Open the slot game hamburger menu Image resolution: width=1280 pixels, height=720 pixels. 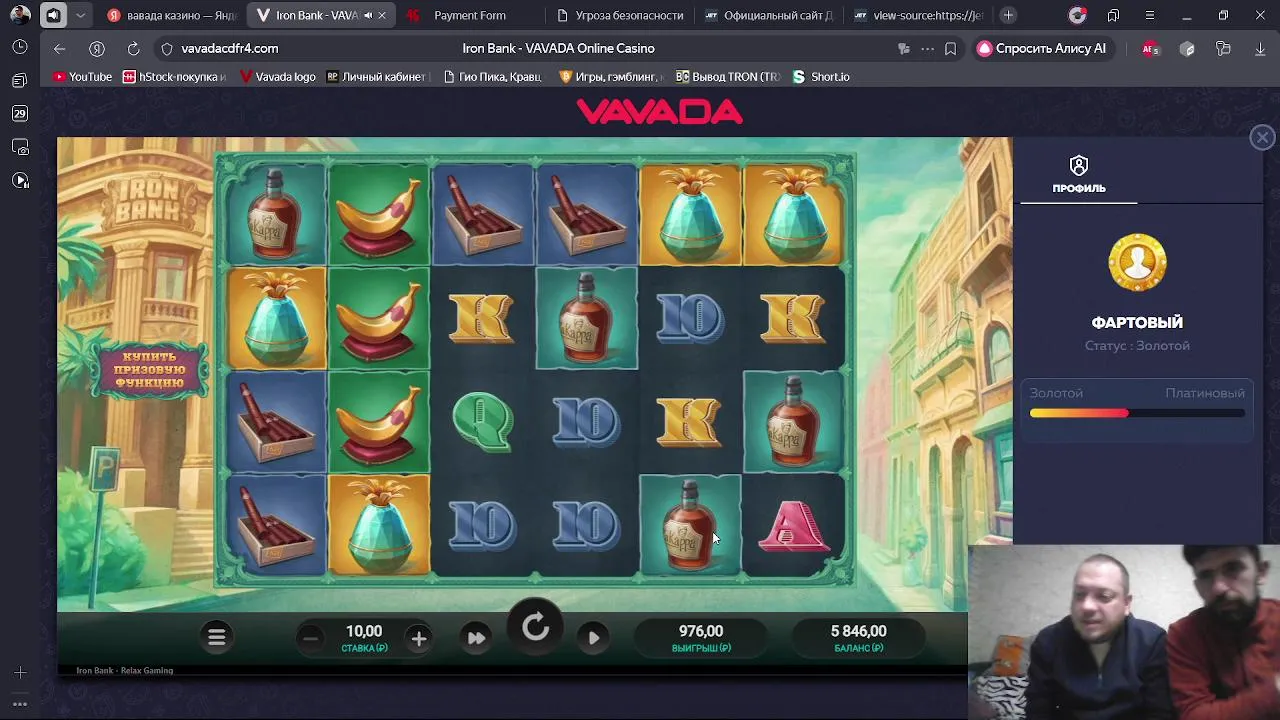(x=217, y=637)
